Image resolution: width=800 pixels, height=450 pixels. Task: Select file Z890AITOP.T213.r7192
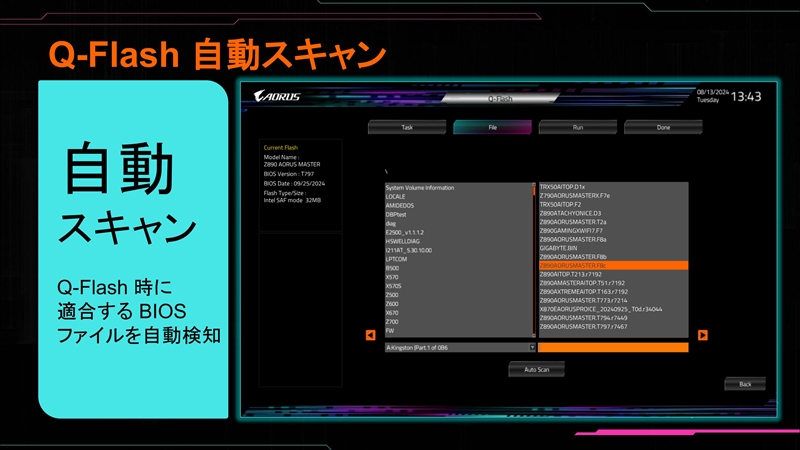pos(570,274)
